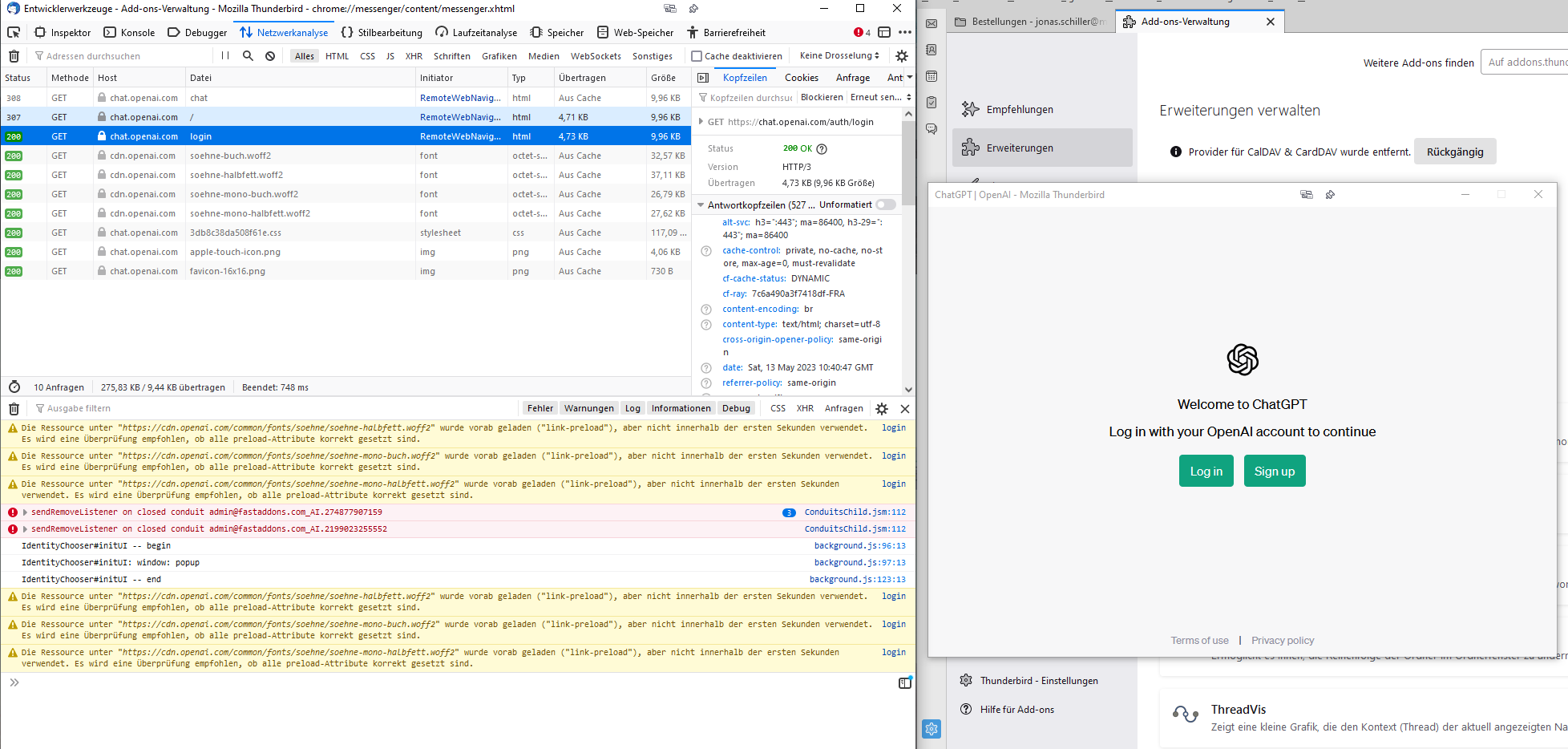The width and height of the screenshot is (1568, 749).
Task: Open devtools settings via the gear icon
Action: (x=902, y=55)
